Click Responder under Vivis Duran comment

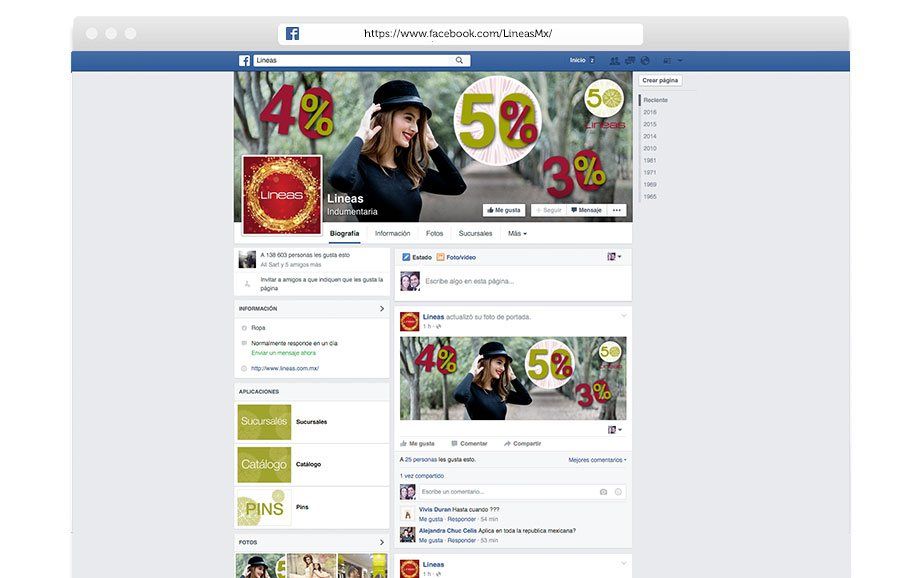461,520
